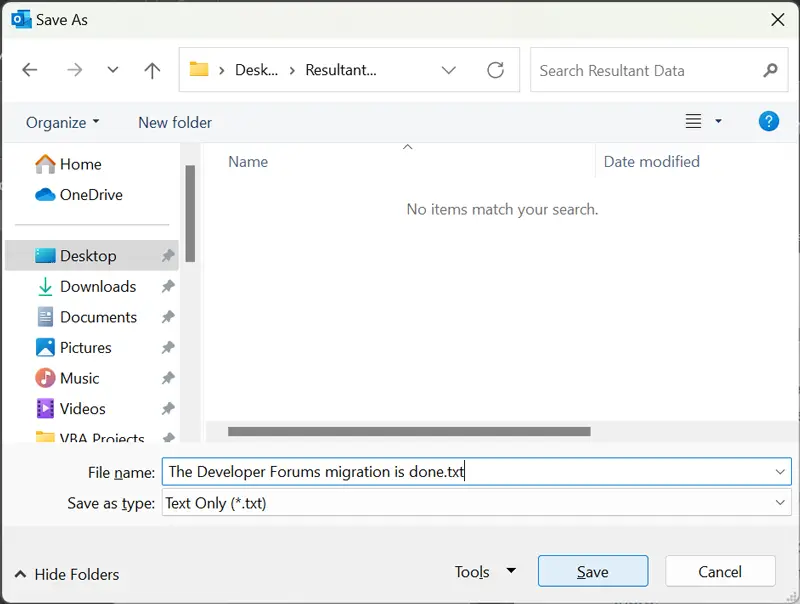Open the Save as type dropdown
The height and width of the screenshot is (604, 800).
click(780, 503)
